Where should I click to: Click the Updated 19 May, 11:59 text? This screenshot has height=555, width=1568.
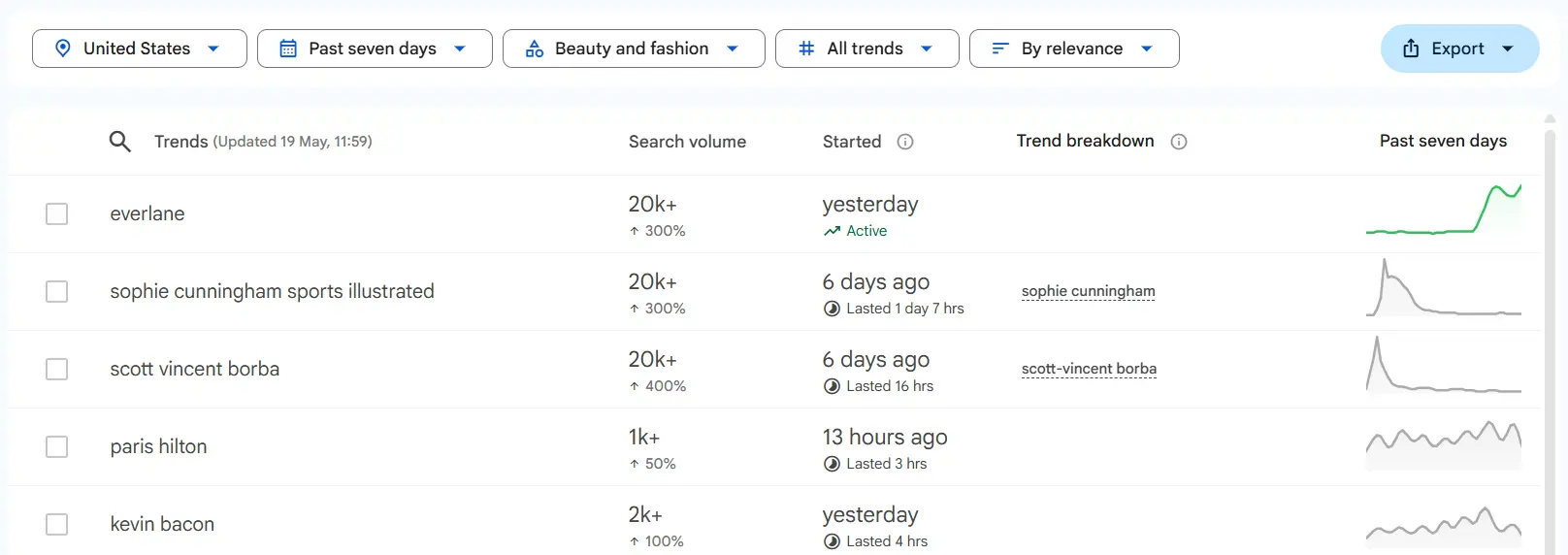[292, 142]
